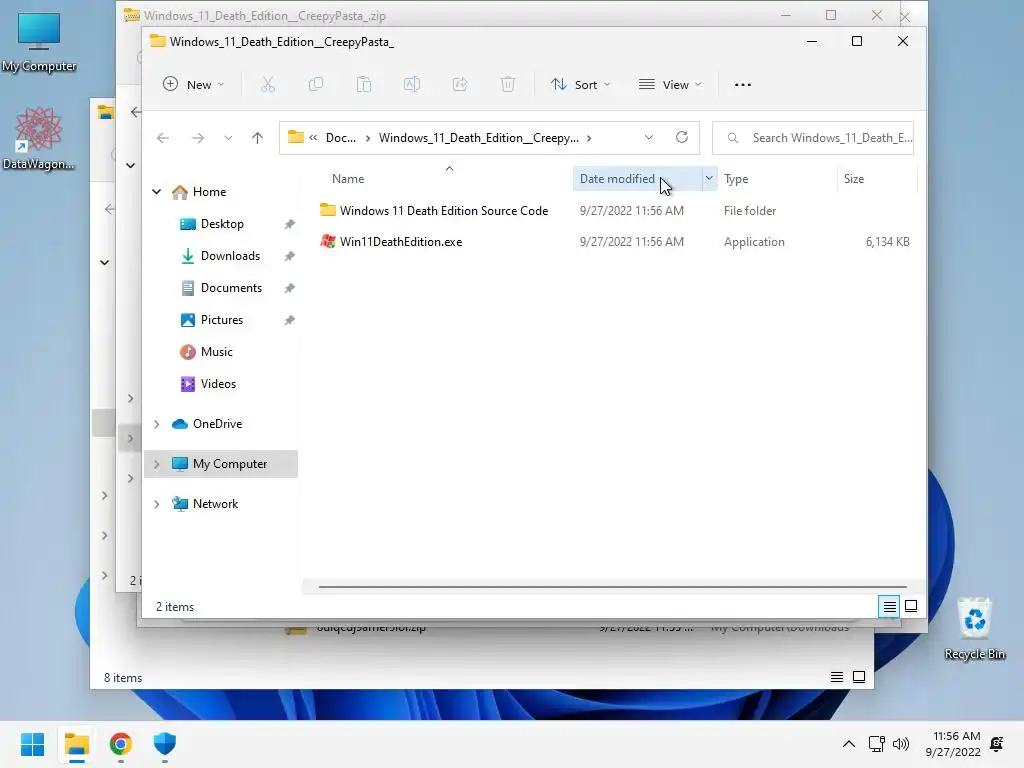This screenshot has height=768, width=1024.
Task: Select Music in navigation pane
Action: click(216, 352)
